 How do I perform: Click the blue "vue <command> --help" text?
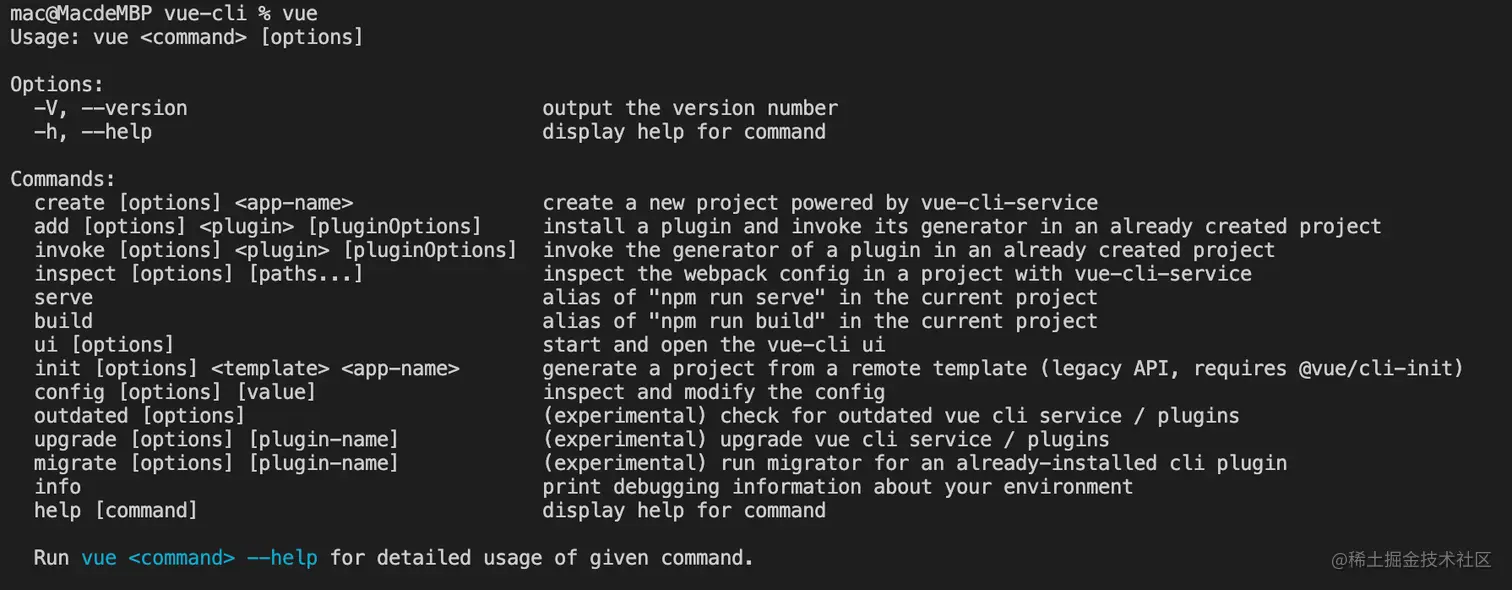(200, 558)
